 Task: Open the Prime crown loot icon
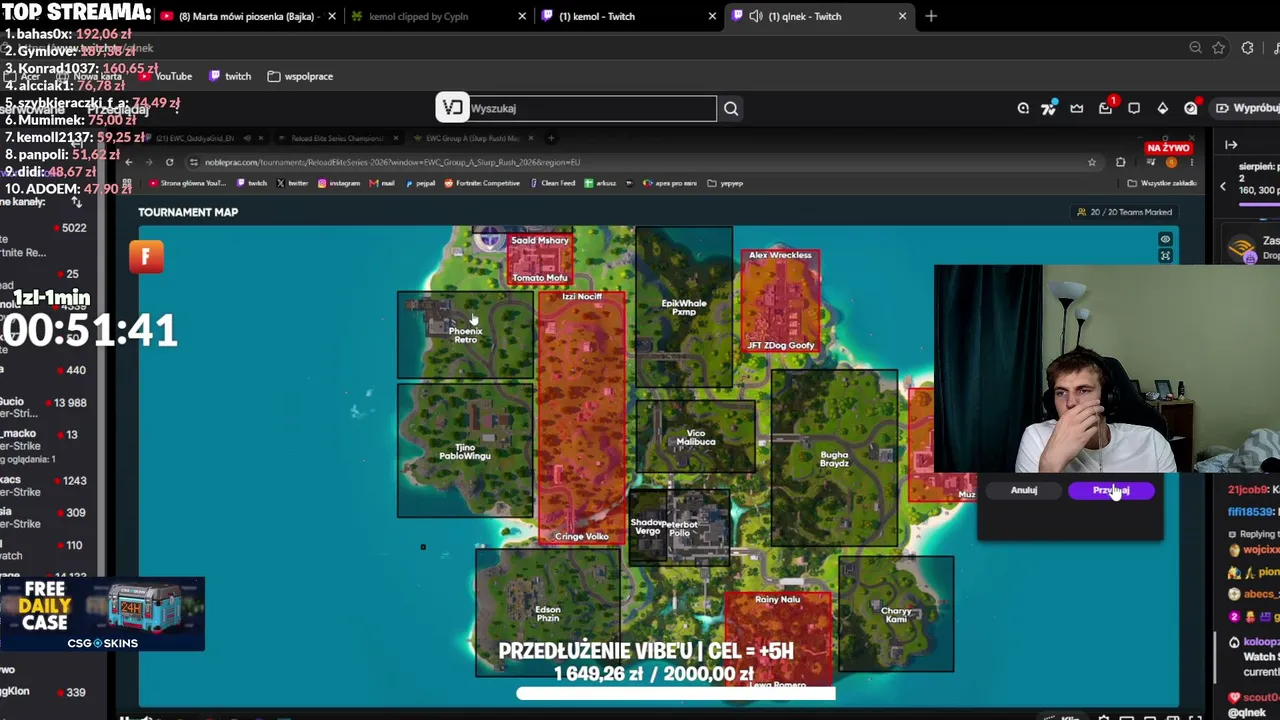[1077, 108]
